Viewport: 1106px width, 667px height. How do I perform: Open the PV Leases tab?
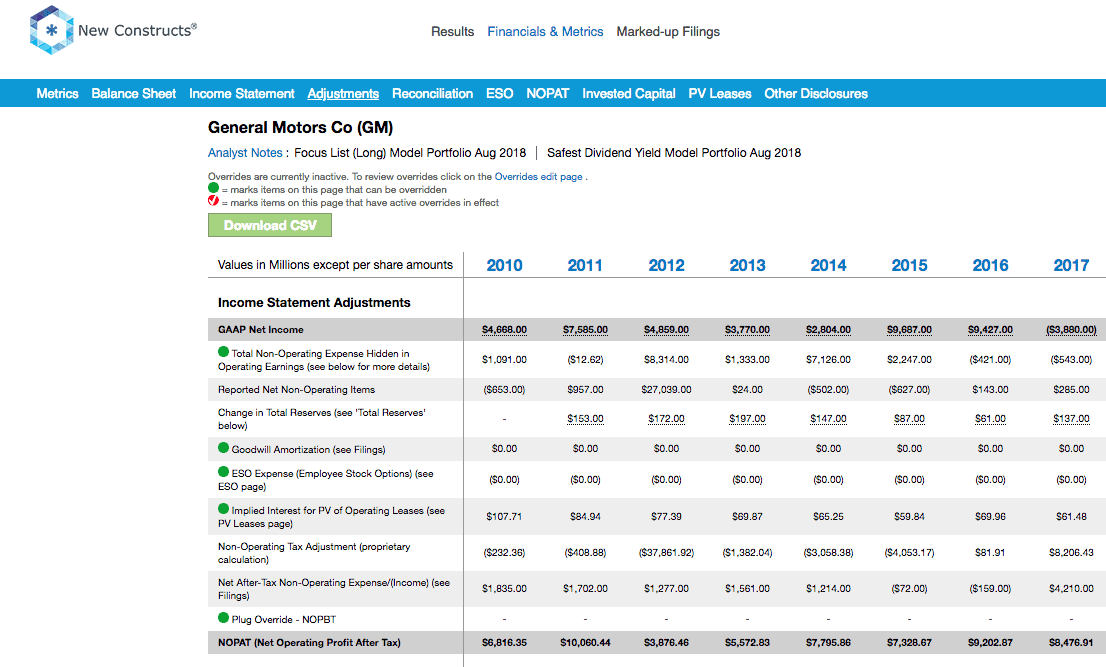pos(719,94)
